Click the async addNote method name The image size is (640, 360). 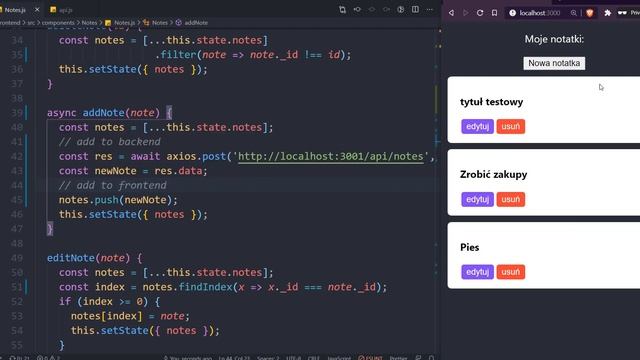click(x=104, y=113)
